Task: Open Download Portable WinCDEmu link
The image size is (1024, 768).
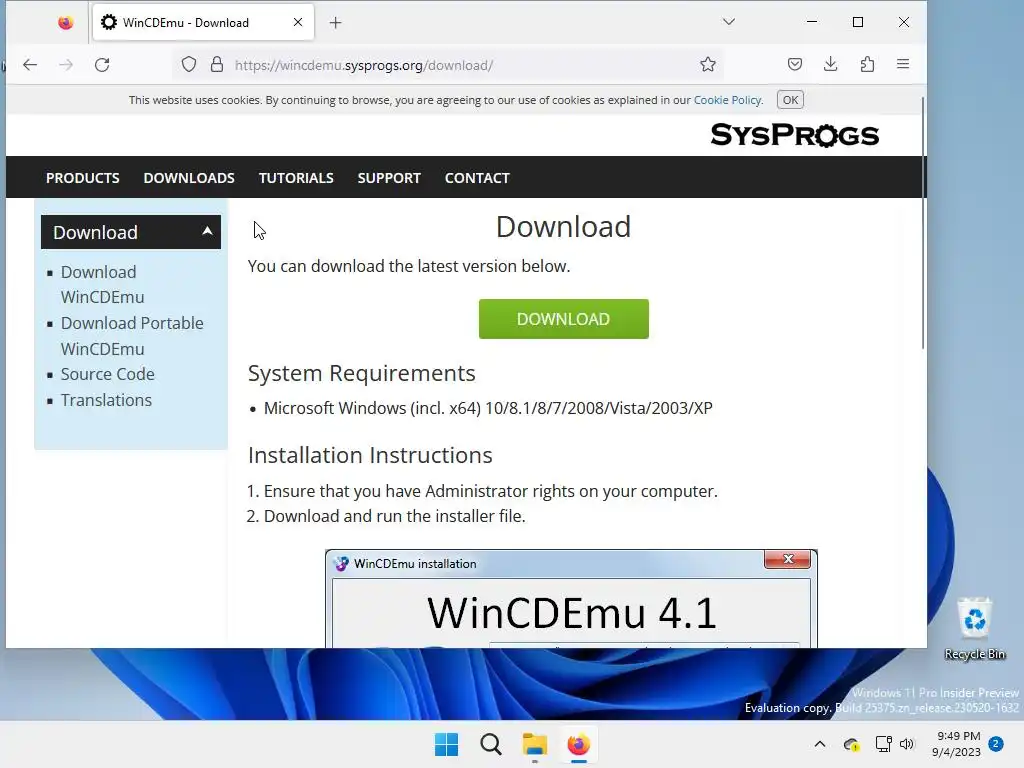Action: (x=132, y=336)
